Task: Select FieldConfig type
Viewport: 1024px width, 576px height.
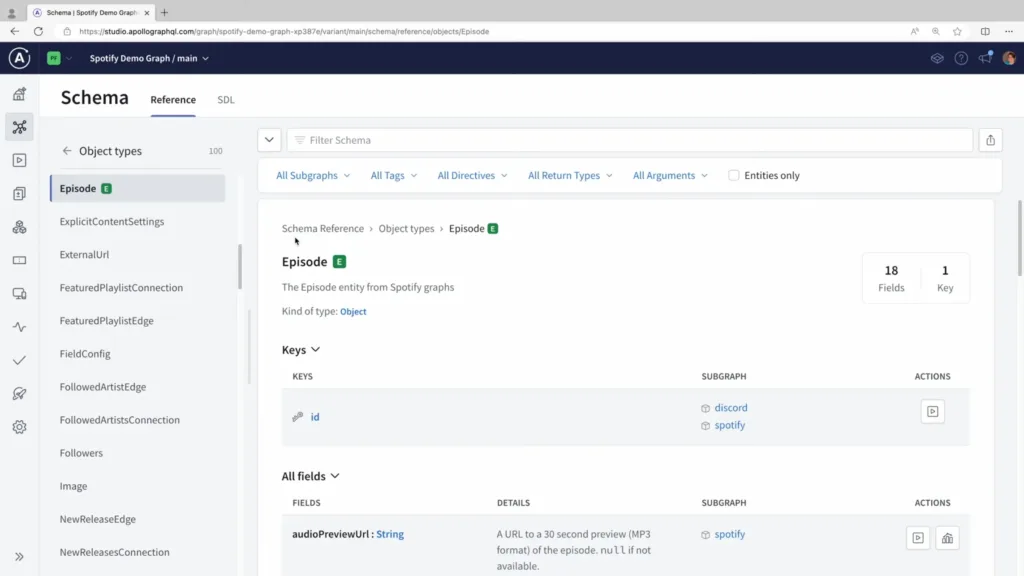Action: point(85,354)
